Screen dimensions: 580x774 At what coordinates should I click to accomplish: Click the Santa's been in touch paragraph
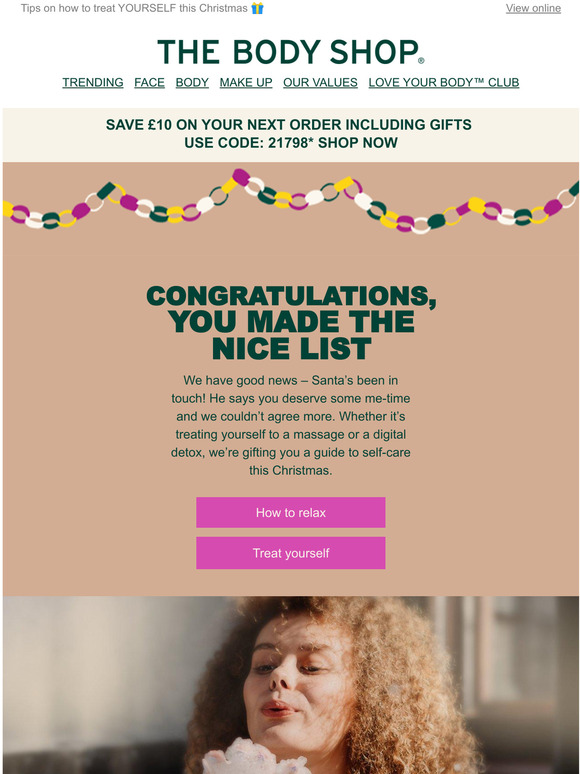(291, 426)
